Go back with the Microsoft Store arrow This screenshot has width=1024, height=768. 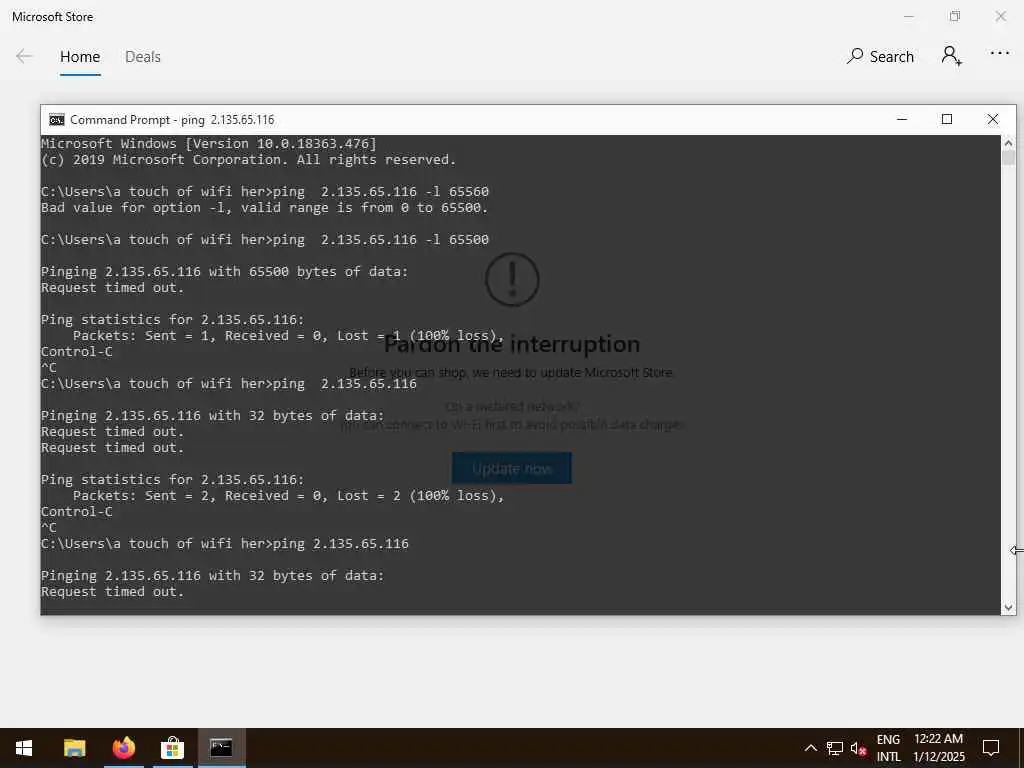tap(24, 57)
